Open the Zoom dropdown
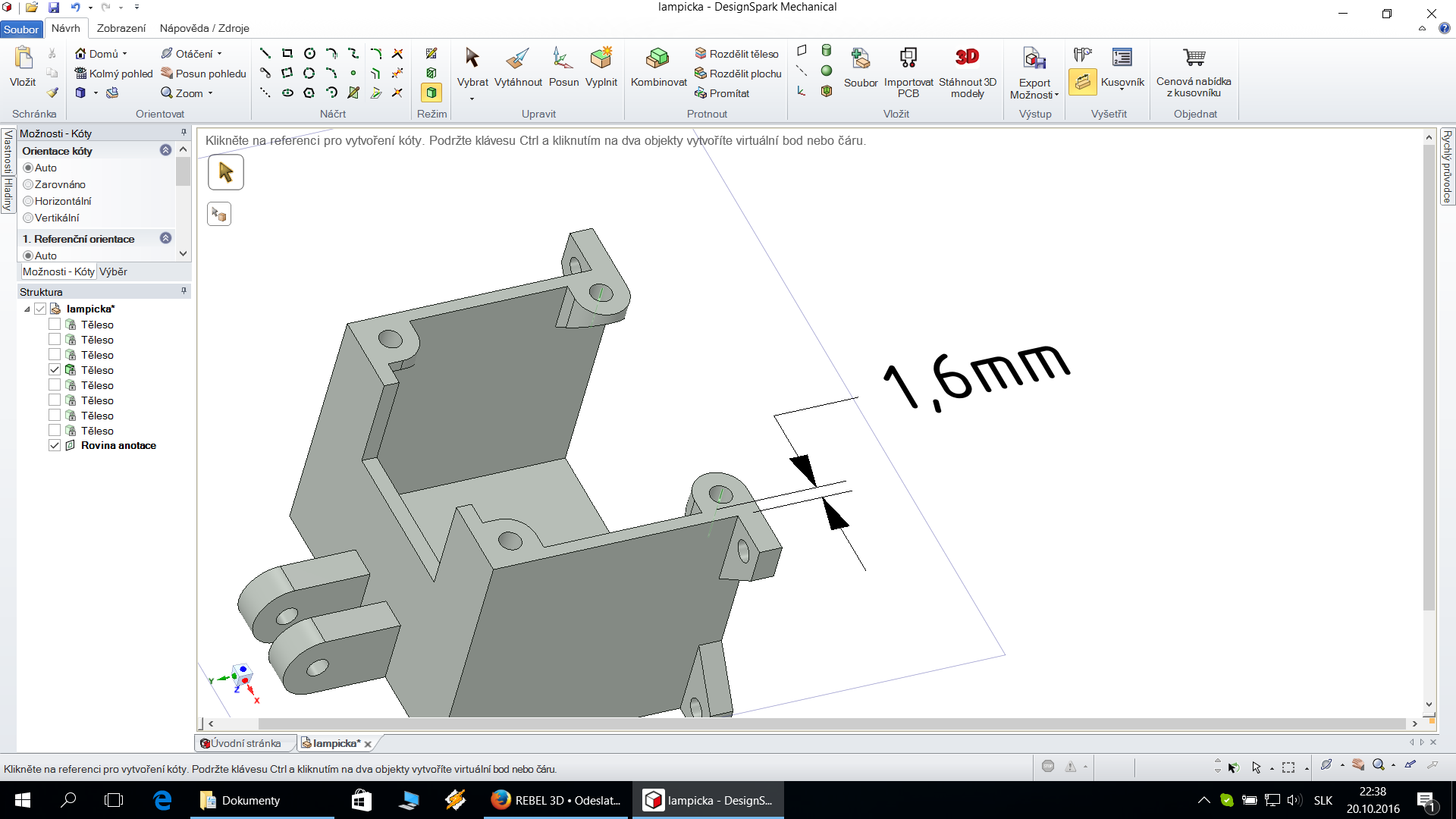 click(x=210, y=93)
